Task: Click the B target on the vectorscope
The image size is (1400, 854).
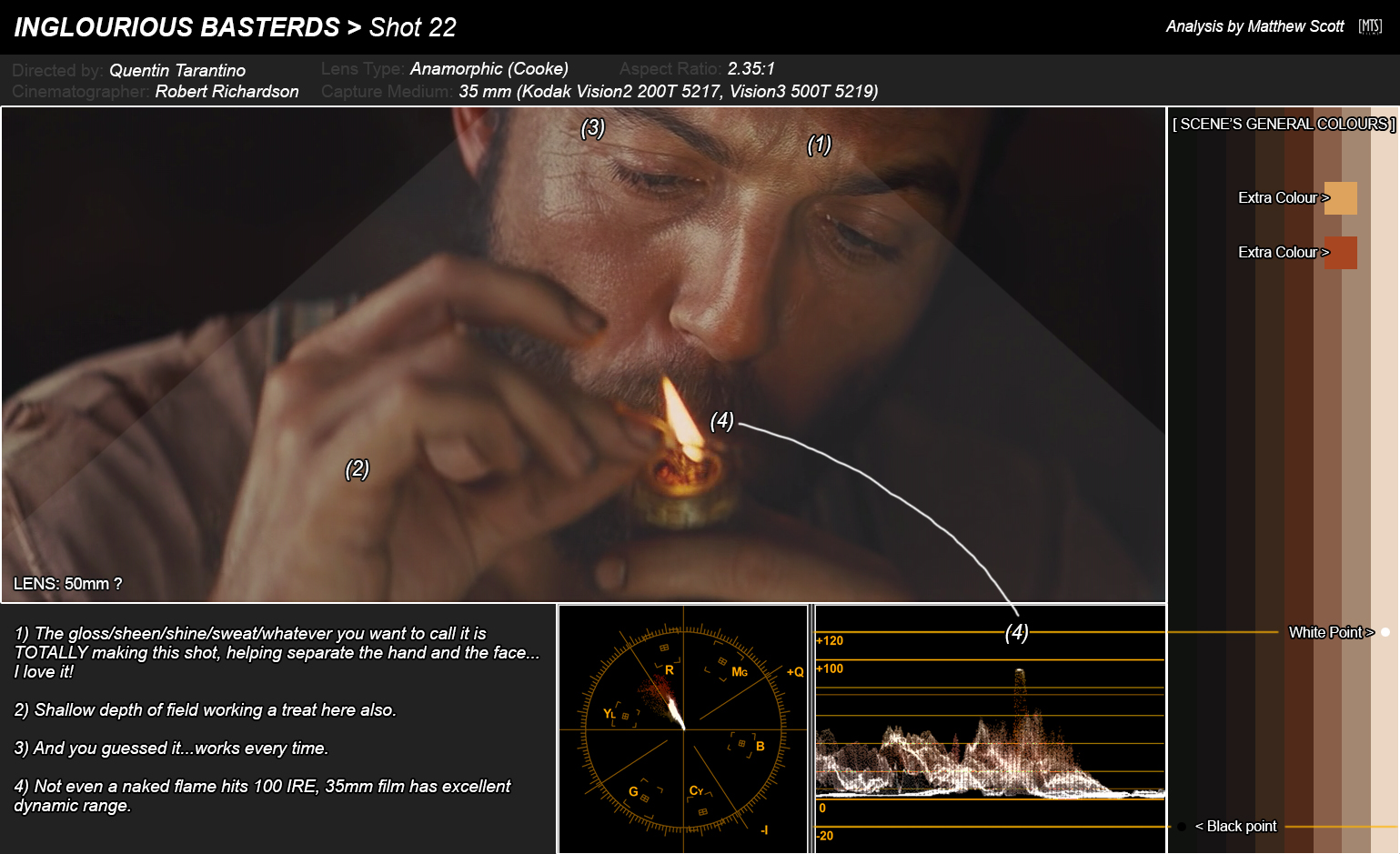Action: (760, 746)
